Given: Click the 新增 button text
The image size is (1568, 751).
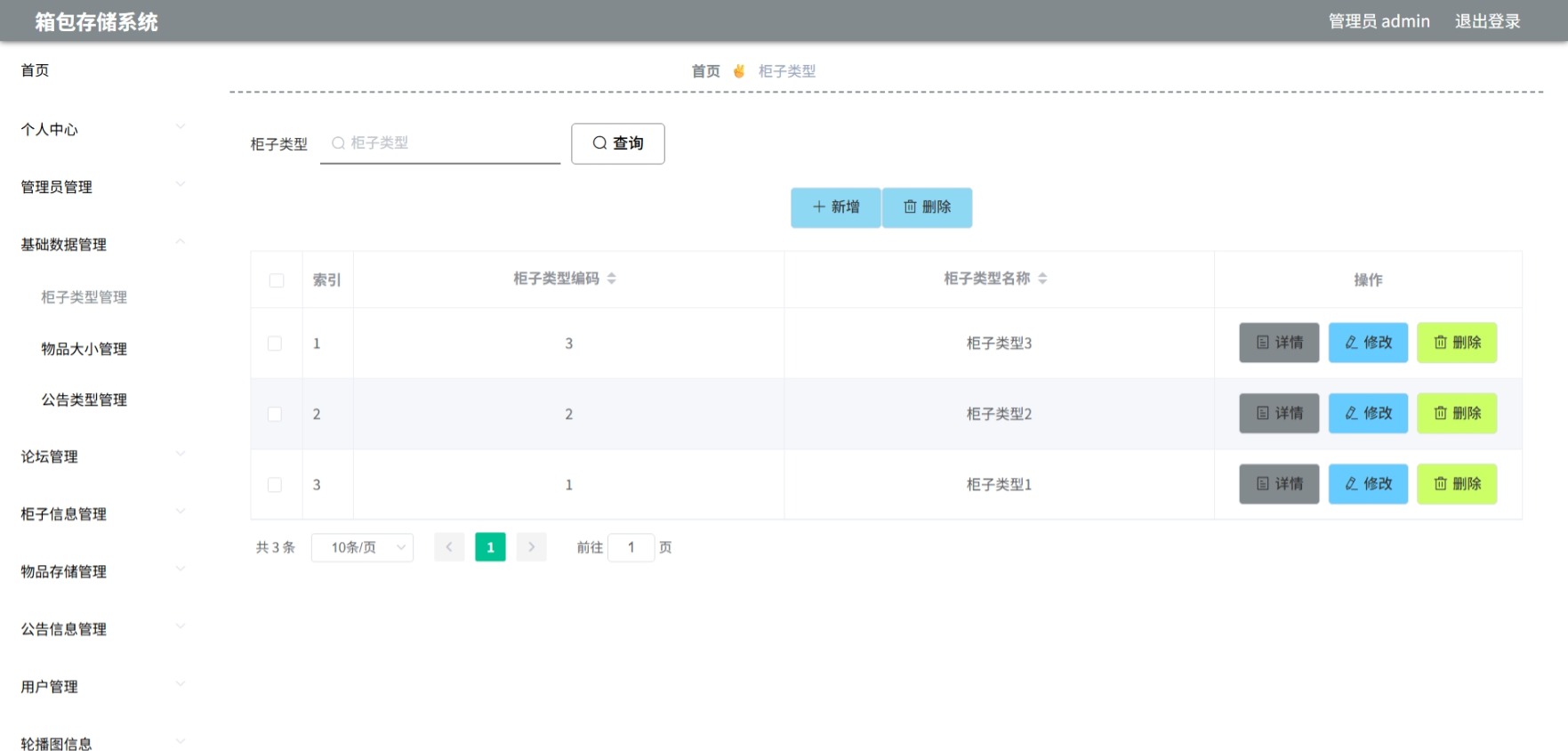Looking at the screenshot, I should [845, 206].
